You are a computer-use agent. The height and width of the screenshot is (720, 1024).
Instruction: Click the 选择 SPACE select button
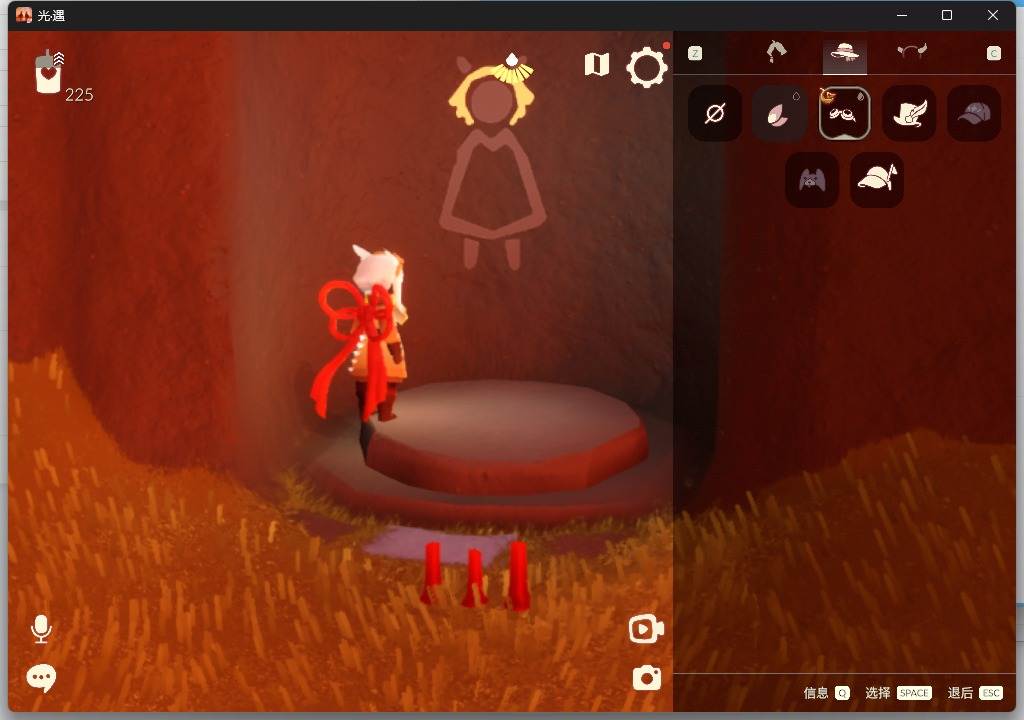[x=898, y=693]
